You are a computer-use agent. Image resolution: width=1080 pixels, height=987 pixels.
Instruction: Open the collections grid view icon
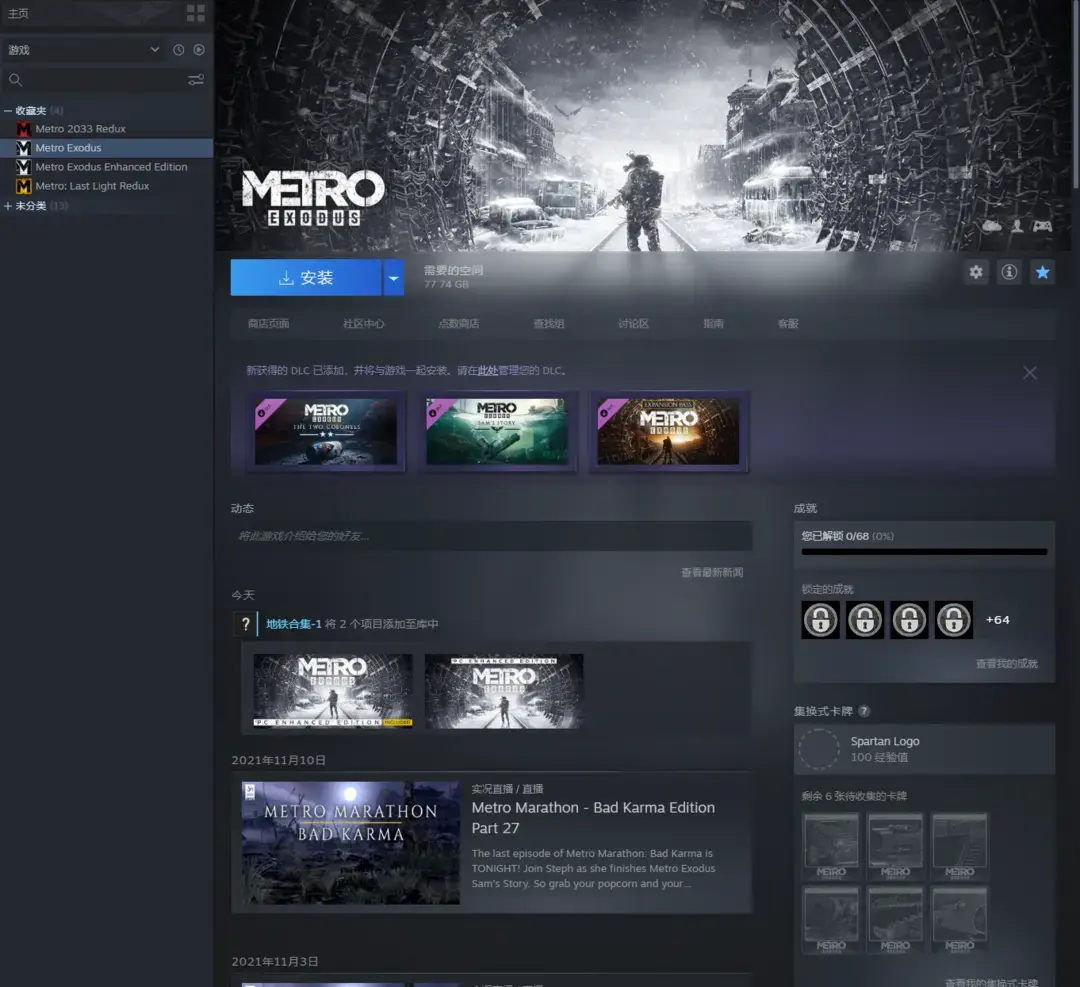(196, 13)
